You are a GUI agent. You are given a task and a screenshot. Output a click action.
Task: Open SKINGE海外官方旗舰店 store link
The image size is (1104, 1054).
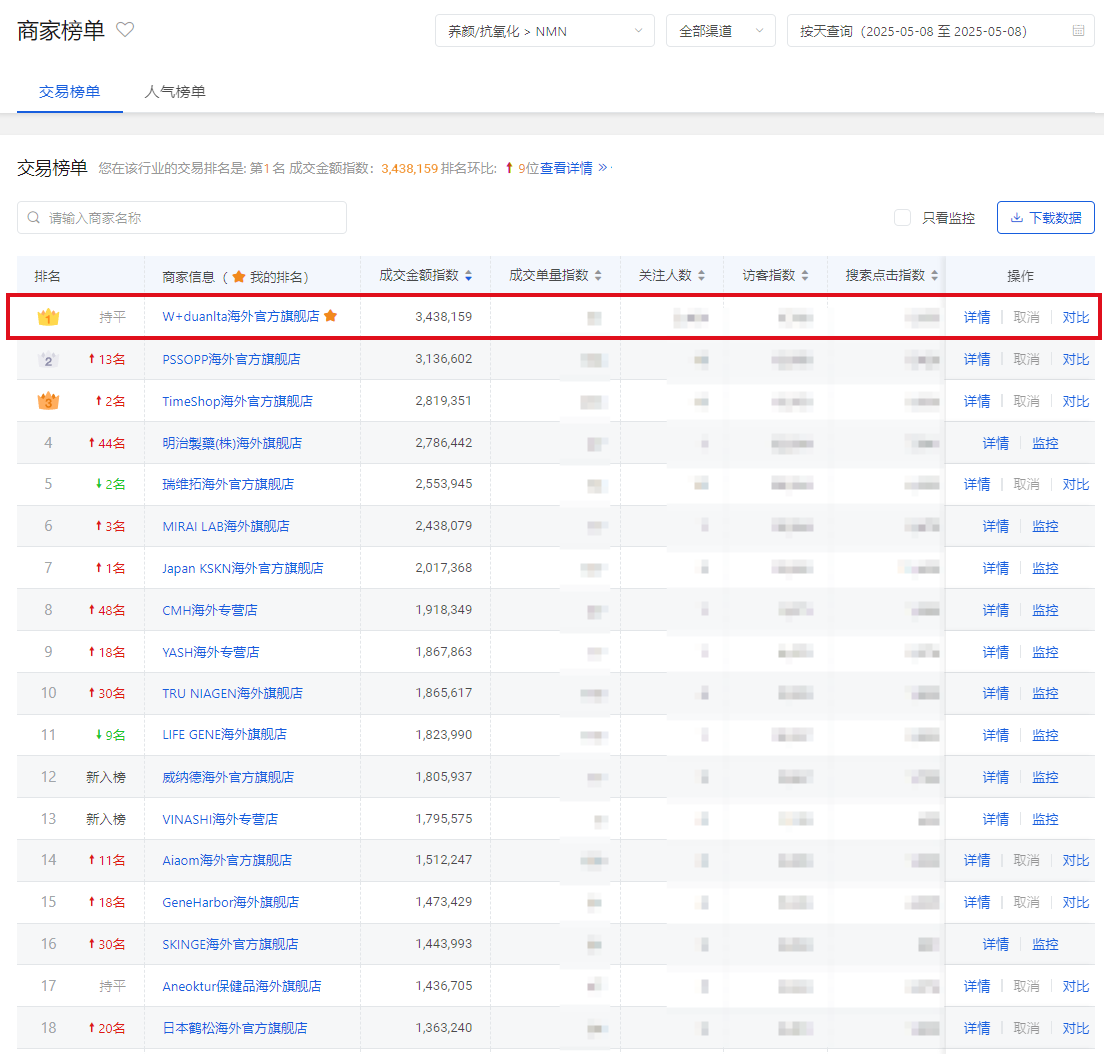(230, 944)
